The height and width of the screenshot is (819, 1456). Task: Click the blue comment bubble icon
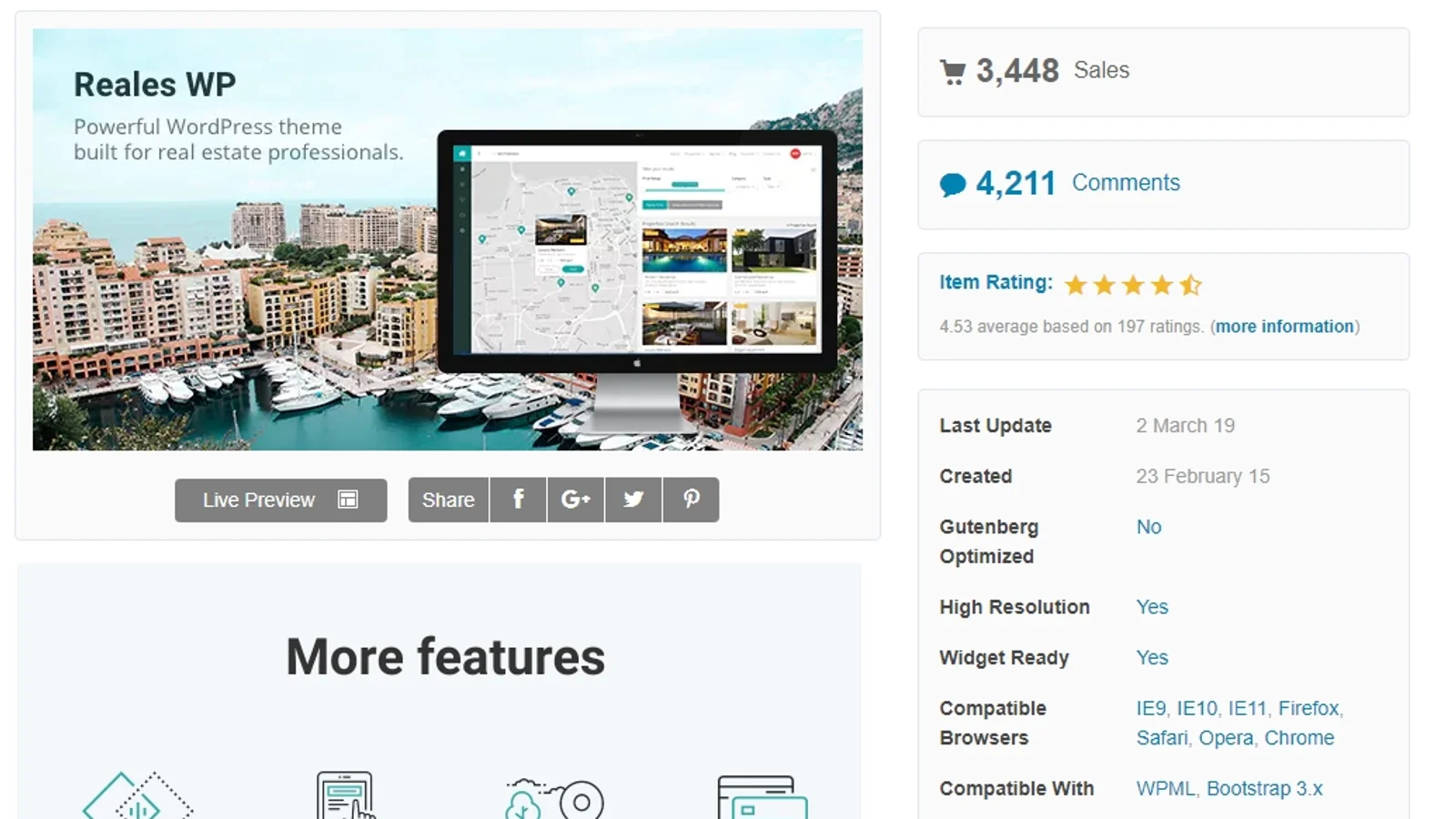(953, 185)
